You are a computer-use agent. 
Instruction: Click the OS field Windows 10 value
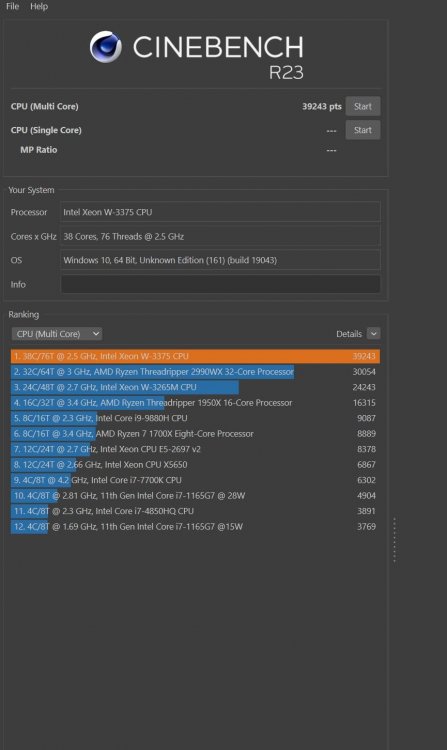point(220,260)
